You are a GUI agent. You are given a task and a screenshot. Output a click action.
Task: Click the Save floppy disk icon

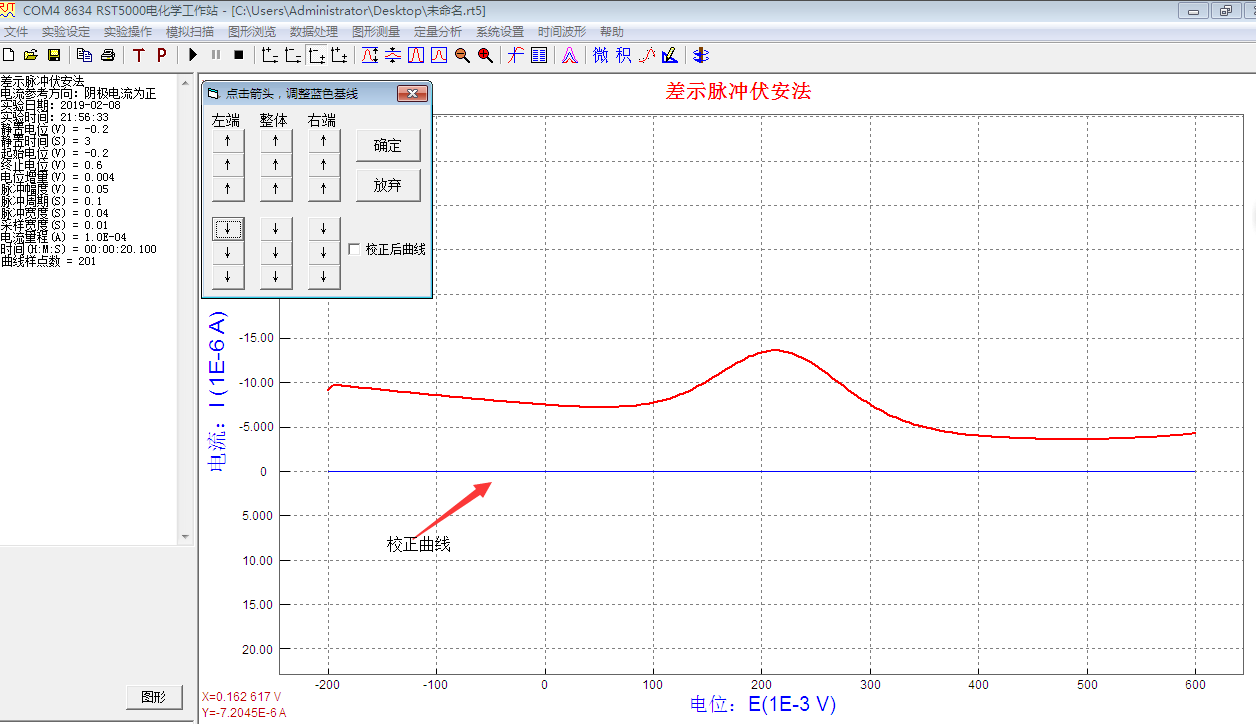point(54,55)
